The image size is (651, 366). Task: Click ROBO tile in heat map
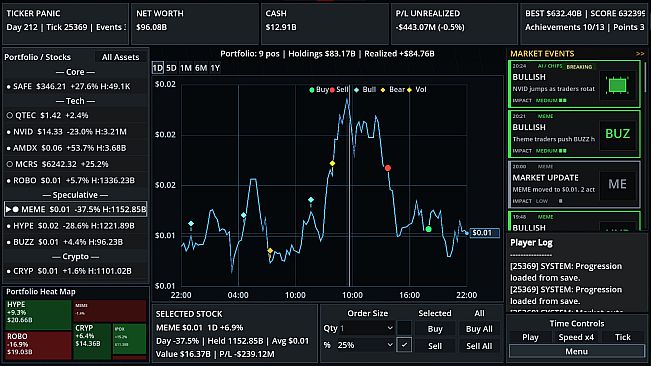click(38, 345)
